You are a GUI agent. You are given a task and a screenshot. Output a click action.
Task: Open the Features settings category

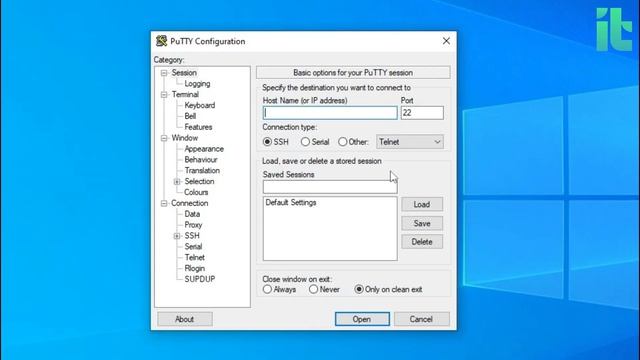coord(198,127)
